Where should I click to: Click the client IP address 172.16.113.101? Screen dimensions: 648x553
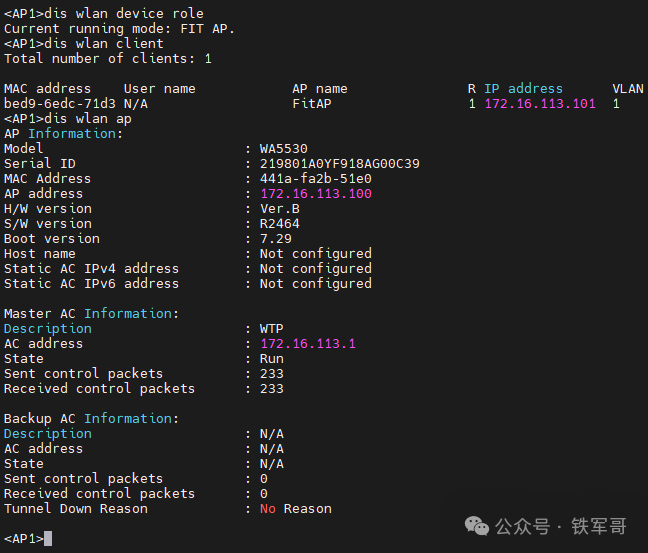(x=539, y=104)
